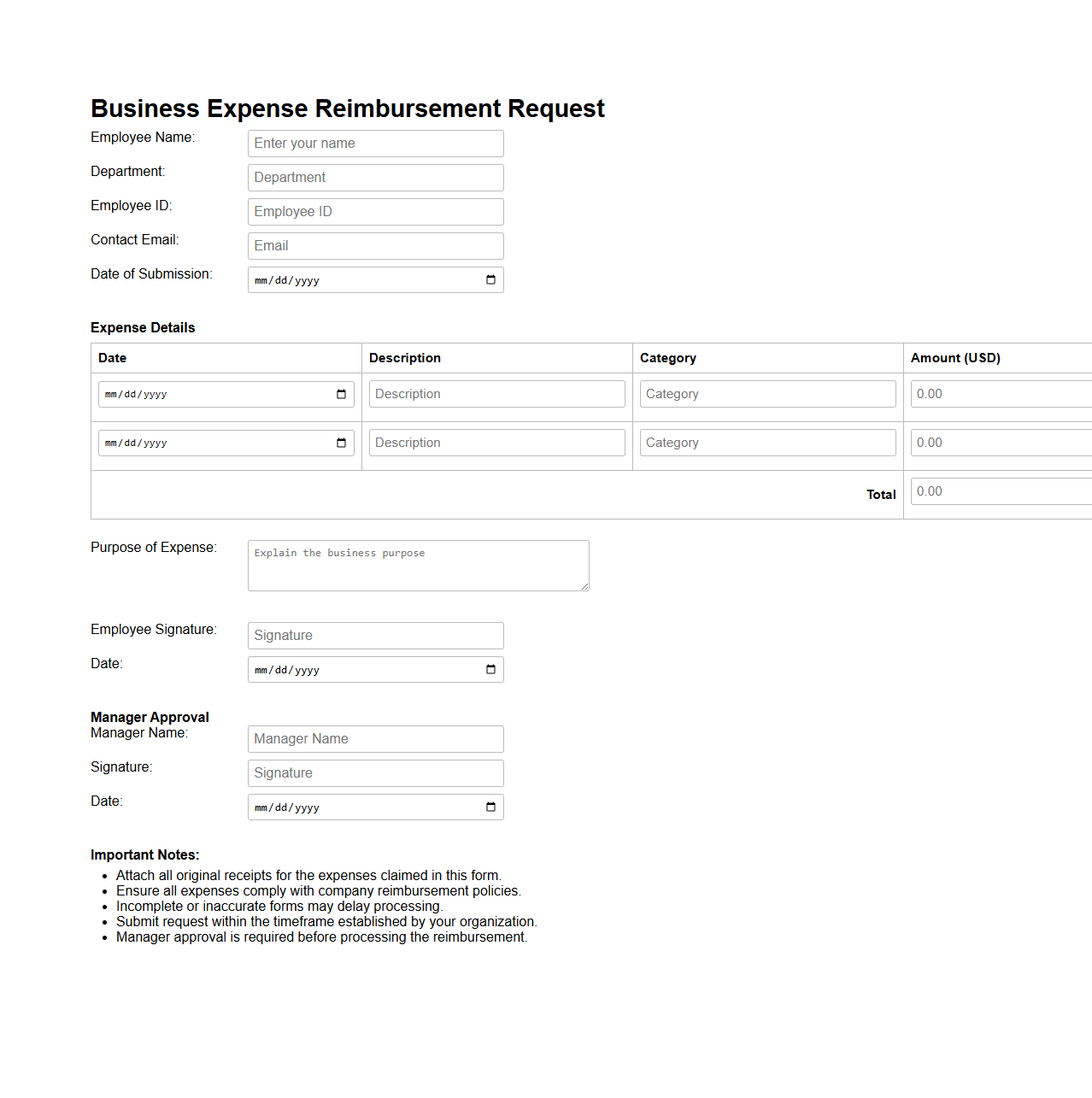Click the Employee Name input field

click(x=375, y=144)
